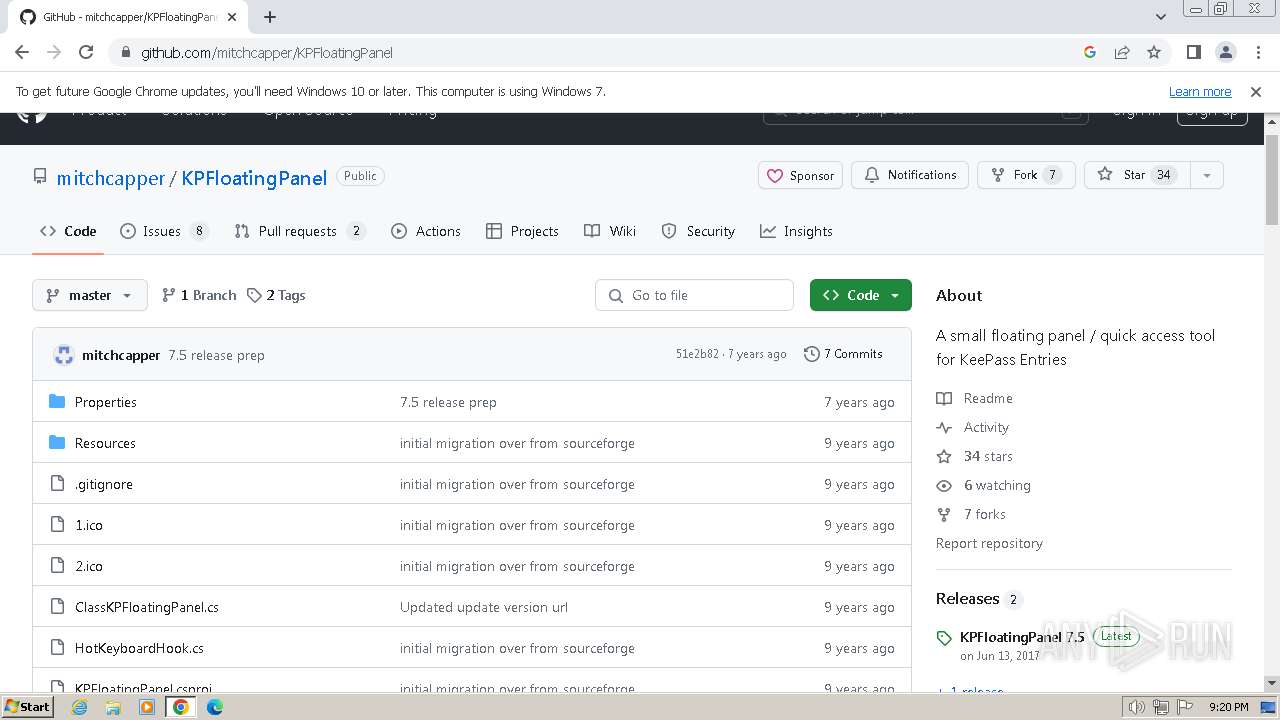The image size is (1280, 720).
Task: Open the Projects tab
Action: 522,231
